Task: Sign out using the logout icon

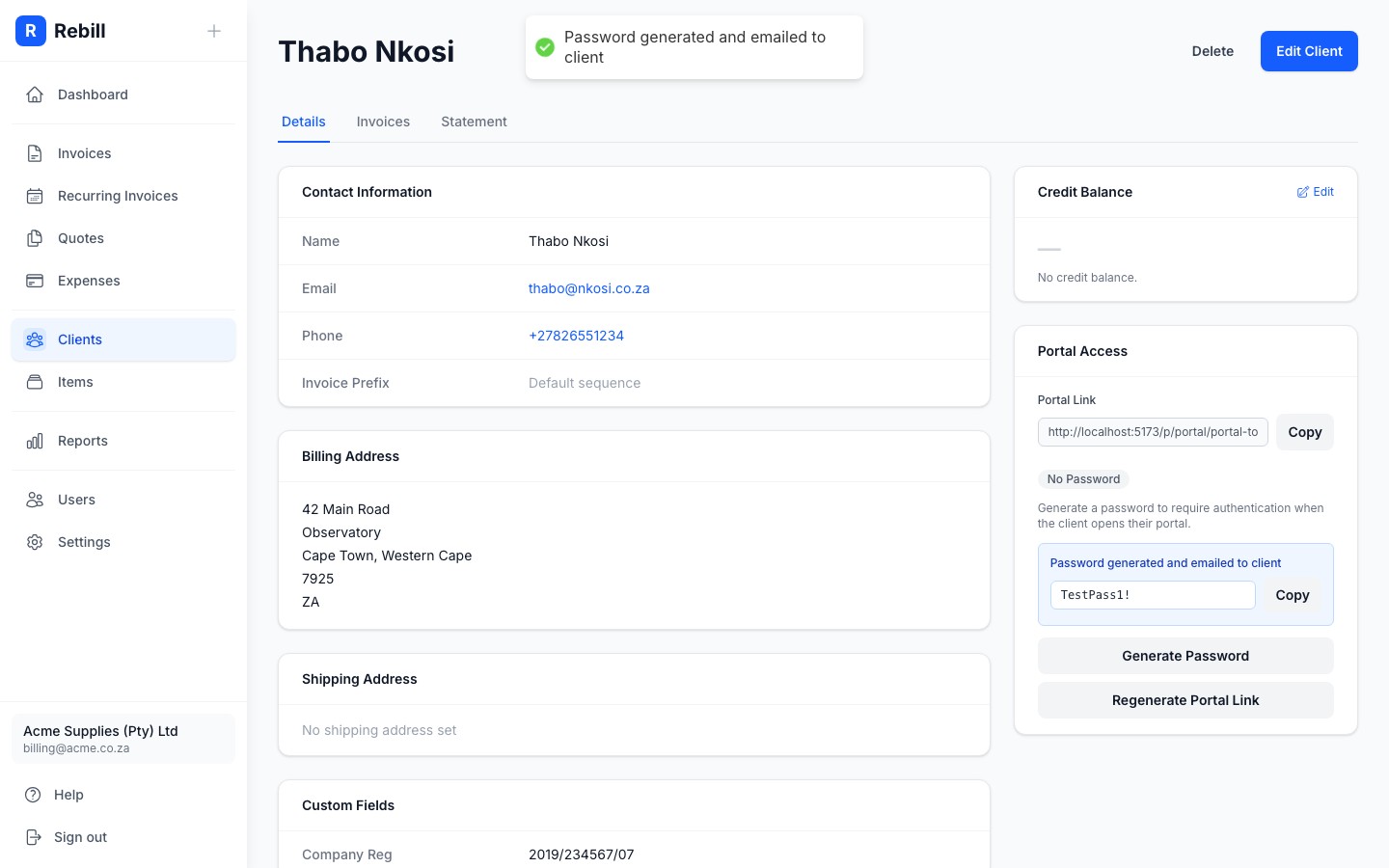Action: (x=35, y=837)
